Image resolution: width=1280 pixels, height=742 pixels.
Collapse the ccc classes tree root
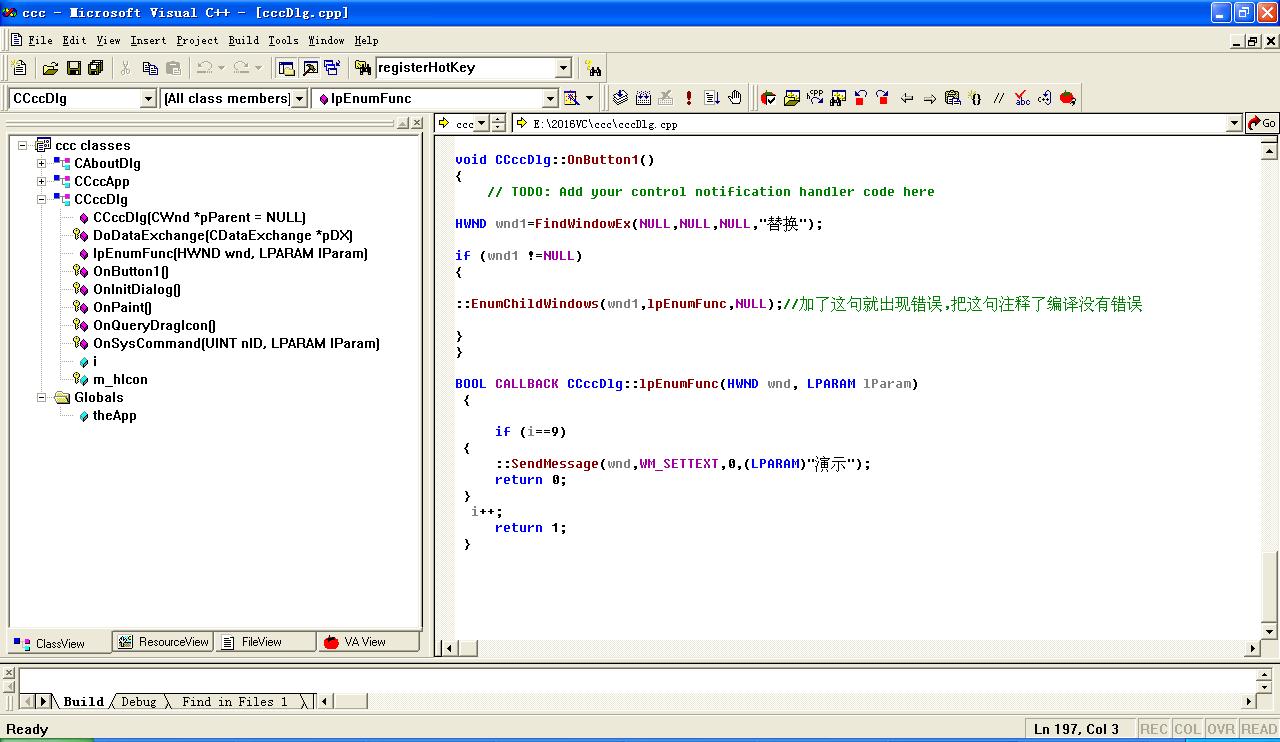pyautogui.click(x=23, y=145)
